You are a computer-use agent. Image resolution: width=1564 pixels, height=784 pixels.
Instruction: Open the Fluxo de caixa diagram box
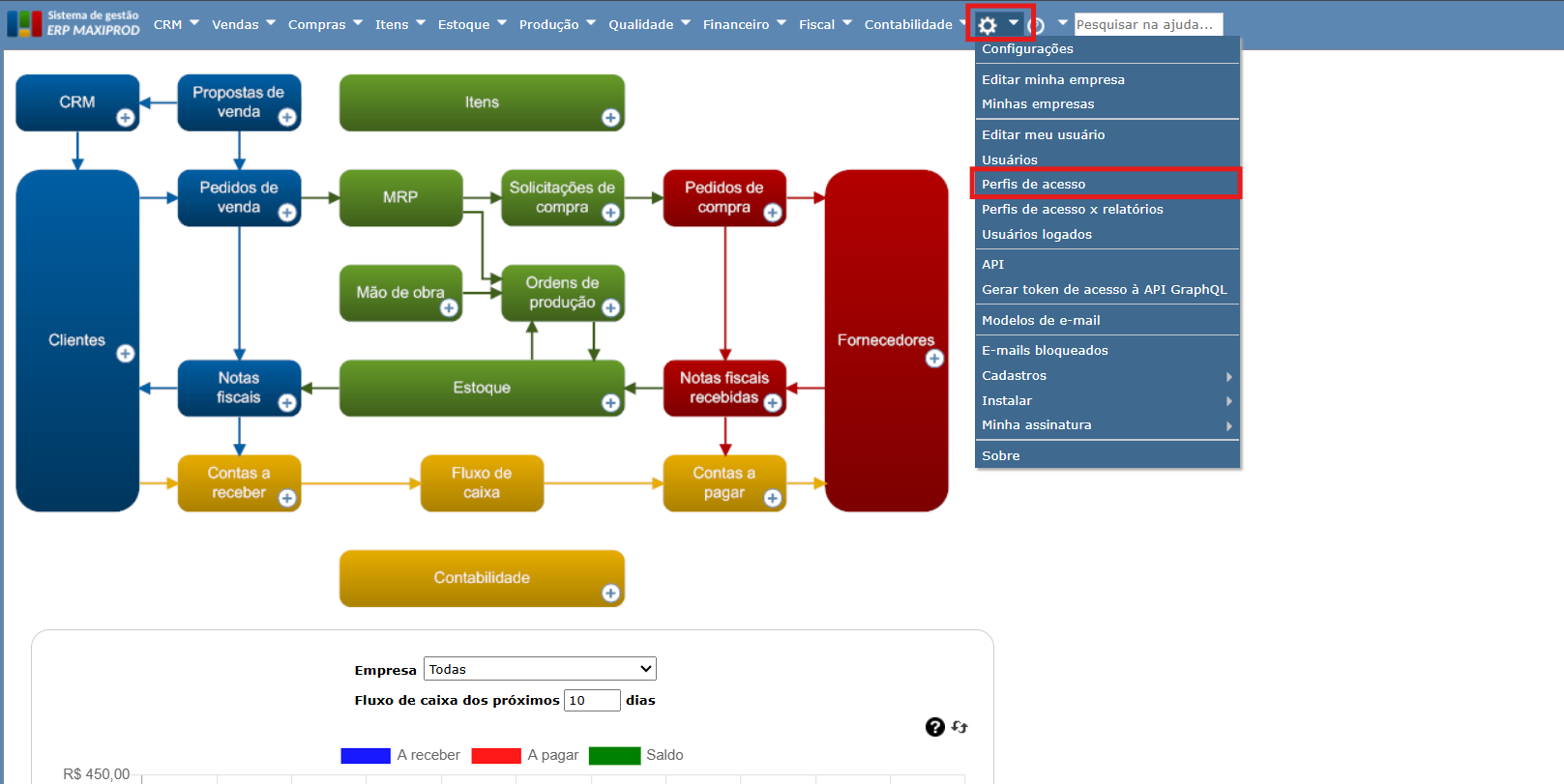tap(482, 482)
